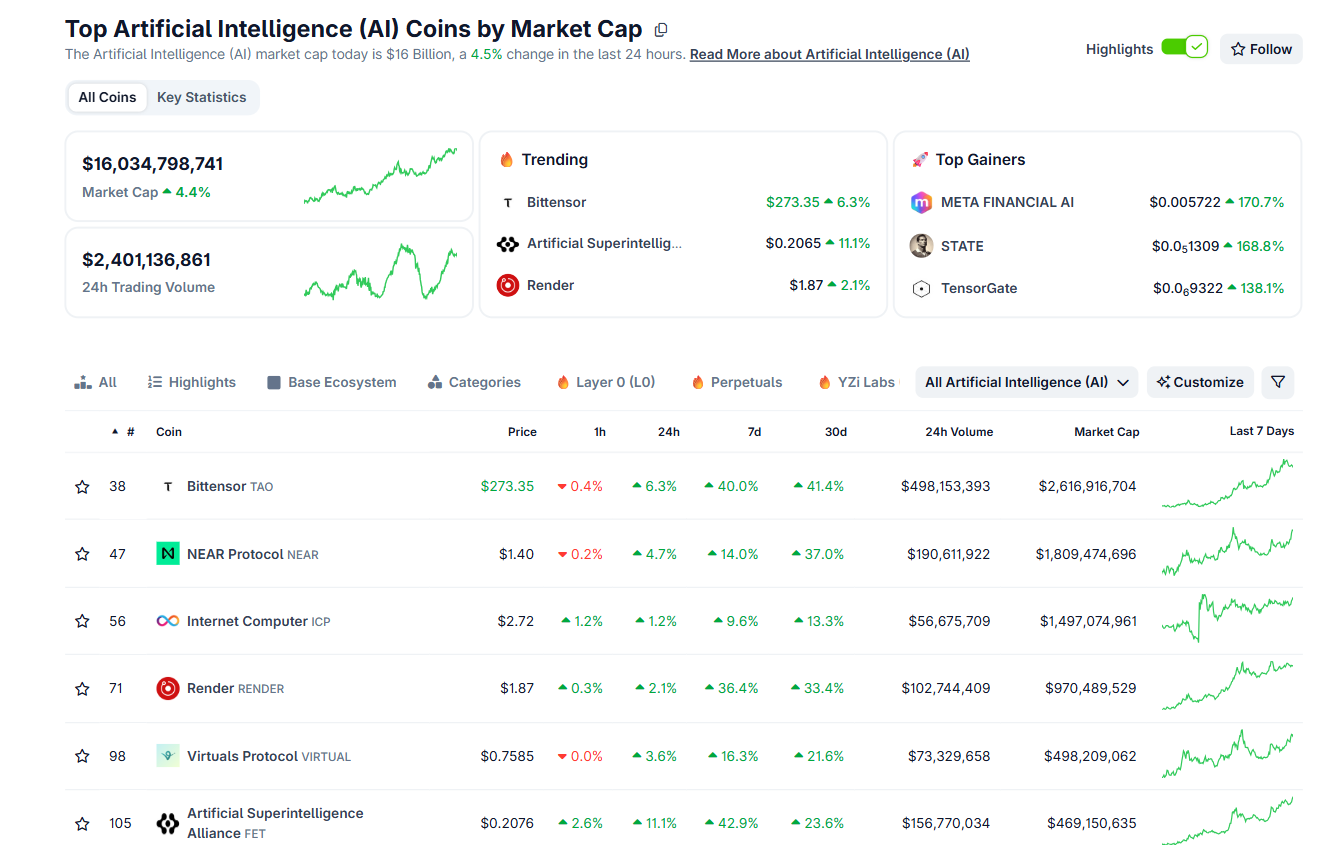This screenshot has height=854, width=1334.
Task: Click the Virtuals Protocol coin icon
Action: (168, 756)
